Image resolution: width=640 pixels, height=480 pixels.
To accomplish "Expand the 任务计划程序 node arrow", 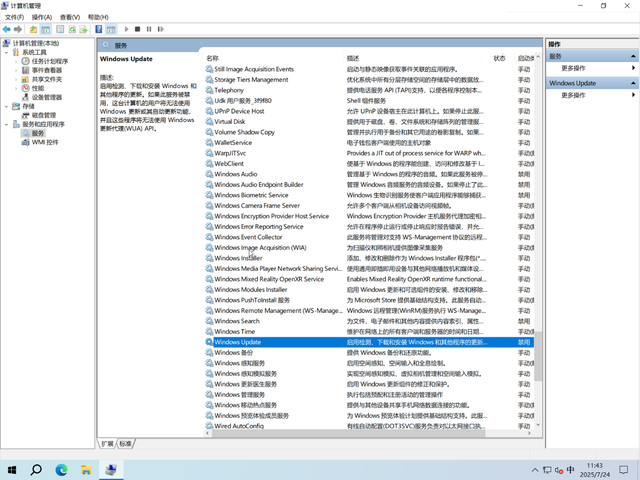I will pos(16,61).
